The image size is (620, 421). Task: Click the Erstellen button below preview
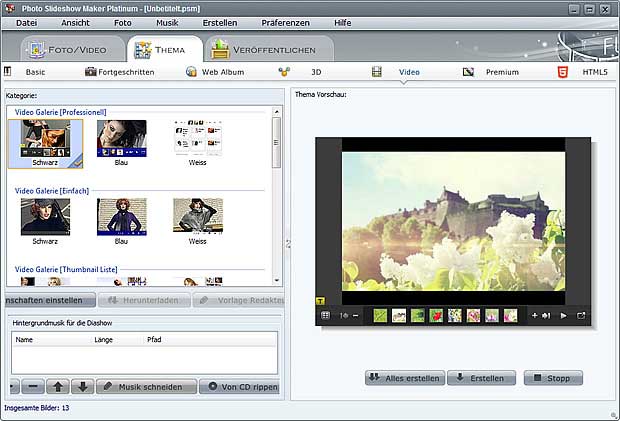click(482, 378)
